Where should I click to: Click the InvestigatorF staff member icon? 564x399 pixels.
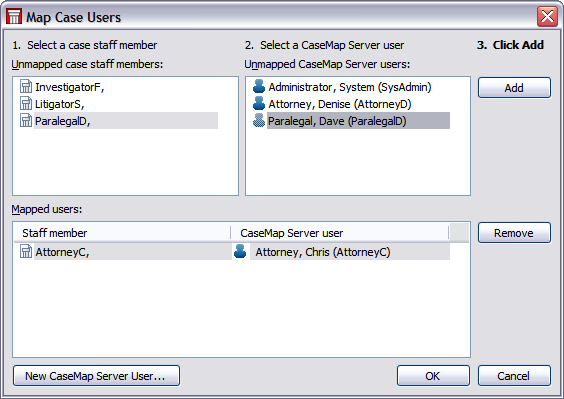coord(26,87)
